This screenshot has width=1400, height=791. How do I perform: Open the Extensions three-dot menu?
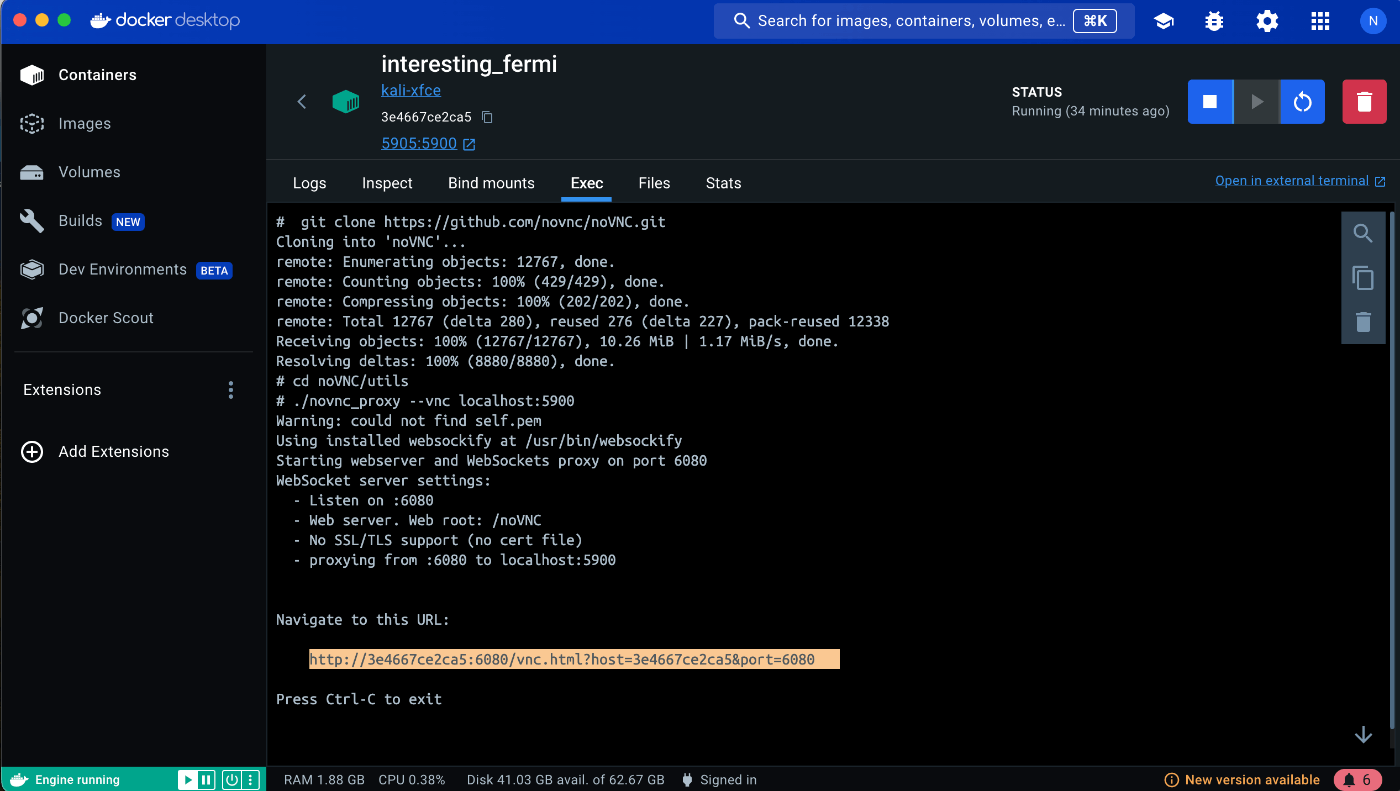(x=231, y=390)
